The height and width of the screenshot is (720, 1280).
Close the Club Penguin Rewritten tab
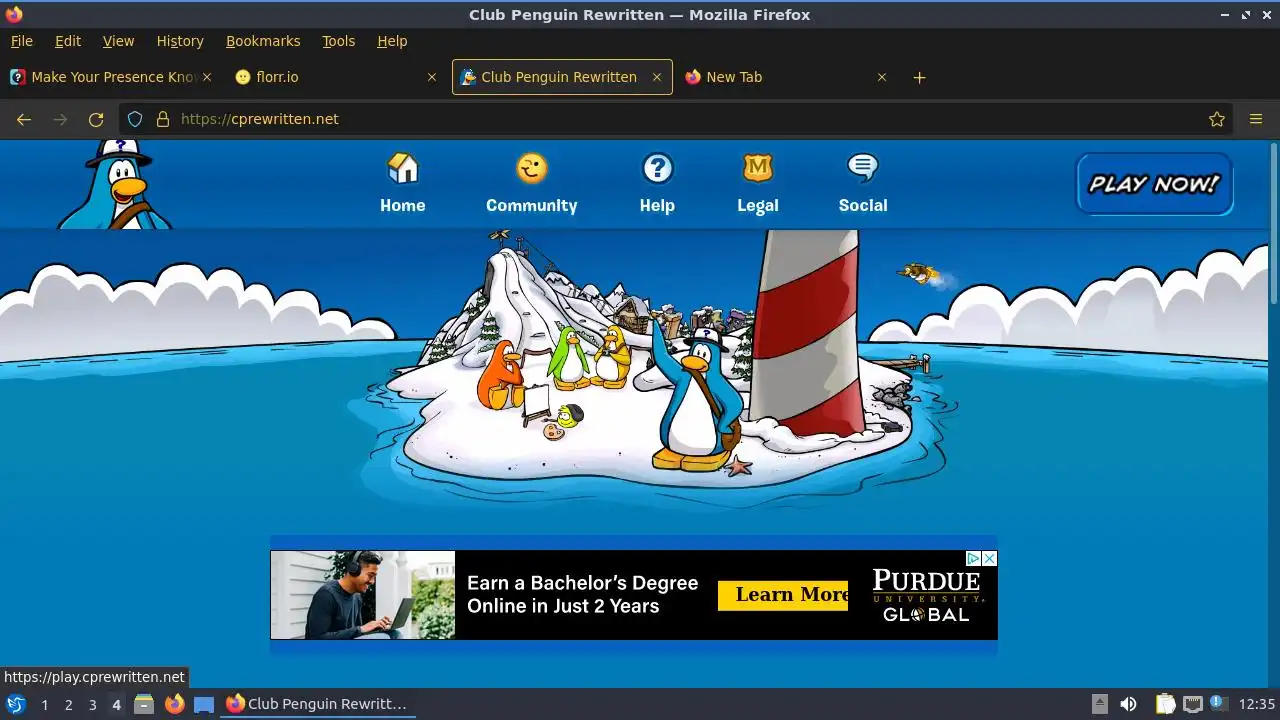[657, 77]
